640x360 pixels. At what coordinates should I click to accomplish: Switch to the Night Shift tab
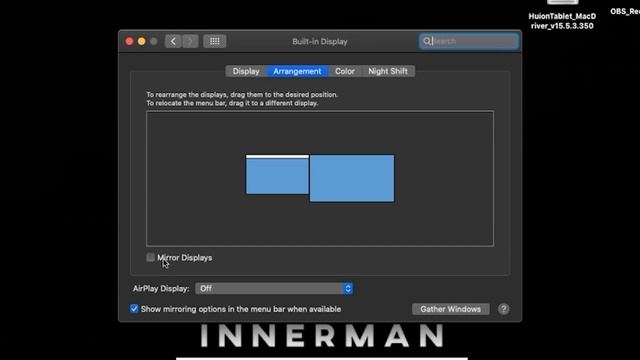(388, 71)
